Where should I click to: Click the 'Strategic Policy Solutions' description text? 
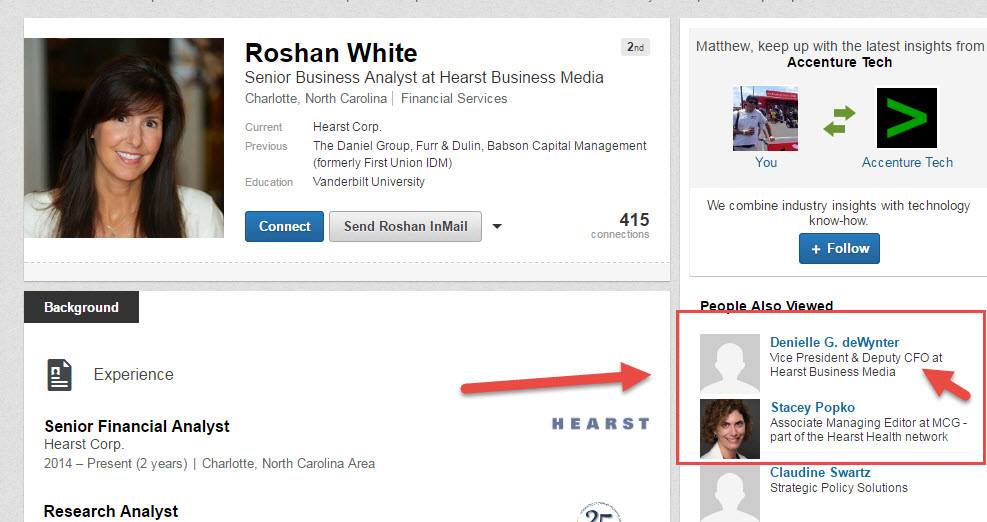point(839,487)
